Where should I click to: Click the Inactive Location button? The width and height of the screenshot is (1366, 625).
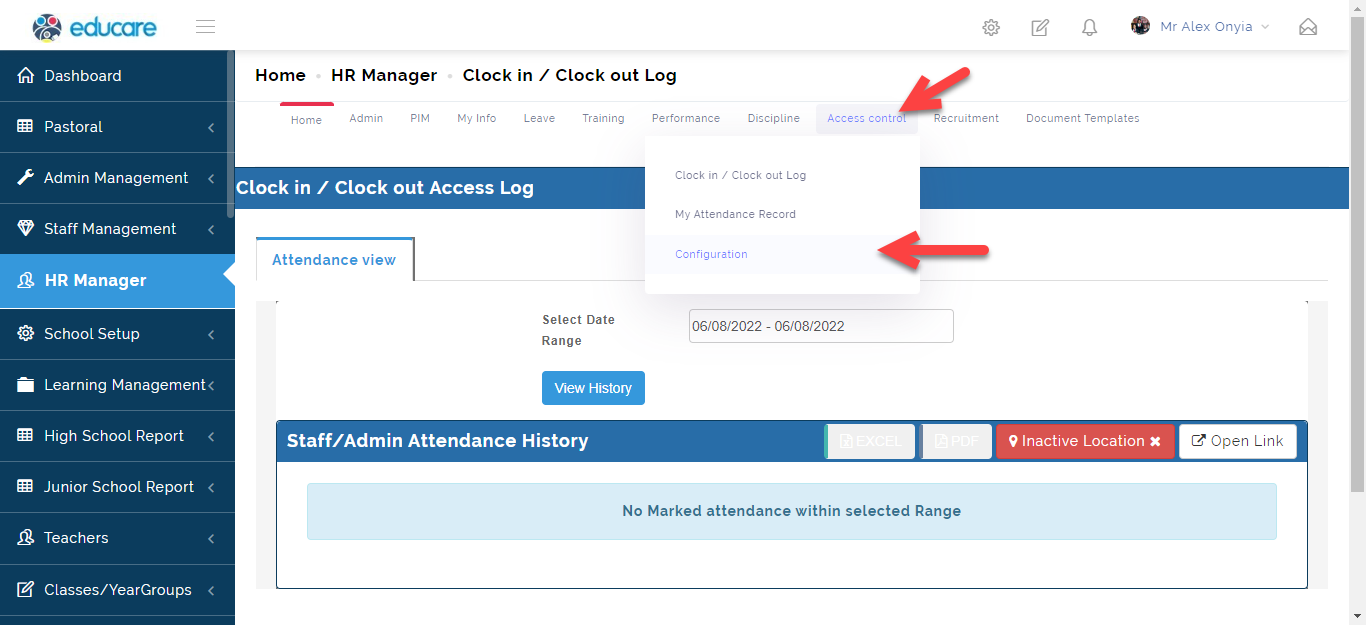pos(1085,441)
